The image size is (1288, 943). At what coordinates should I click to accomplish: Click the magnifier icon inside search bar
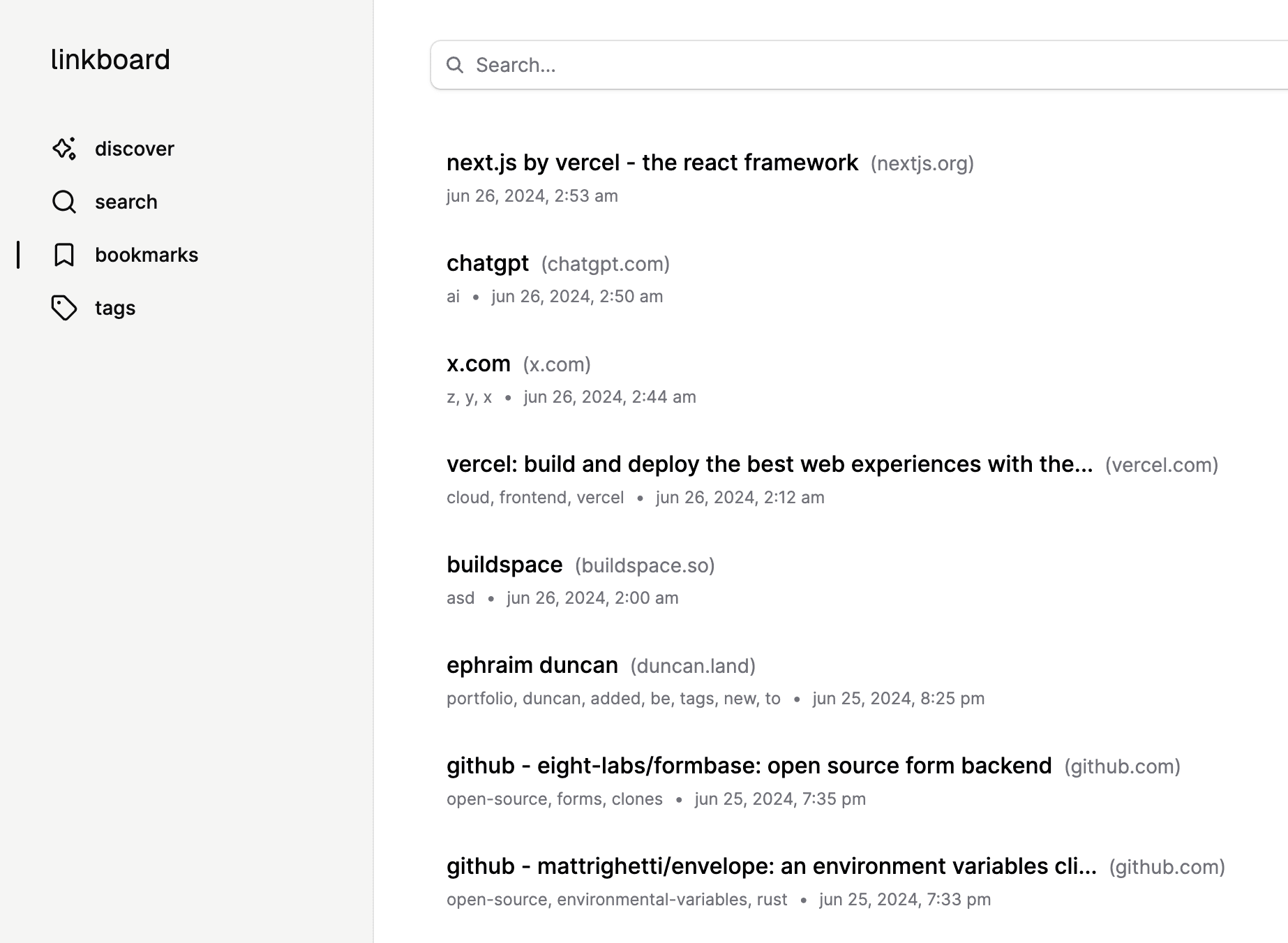(455, 65)
